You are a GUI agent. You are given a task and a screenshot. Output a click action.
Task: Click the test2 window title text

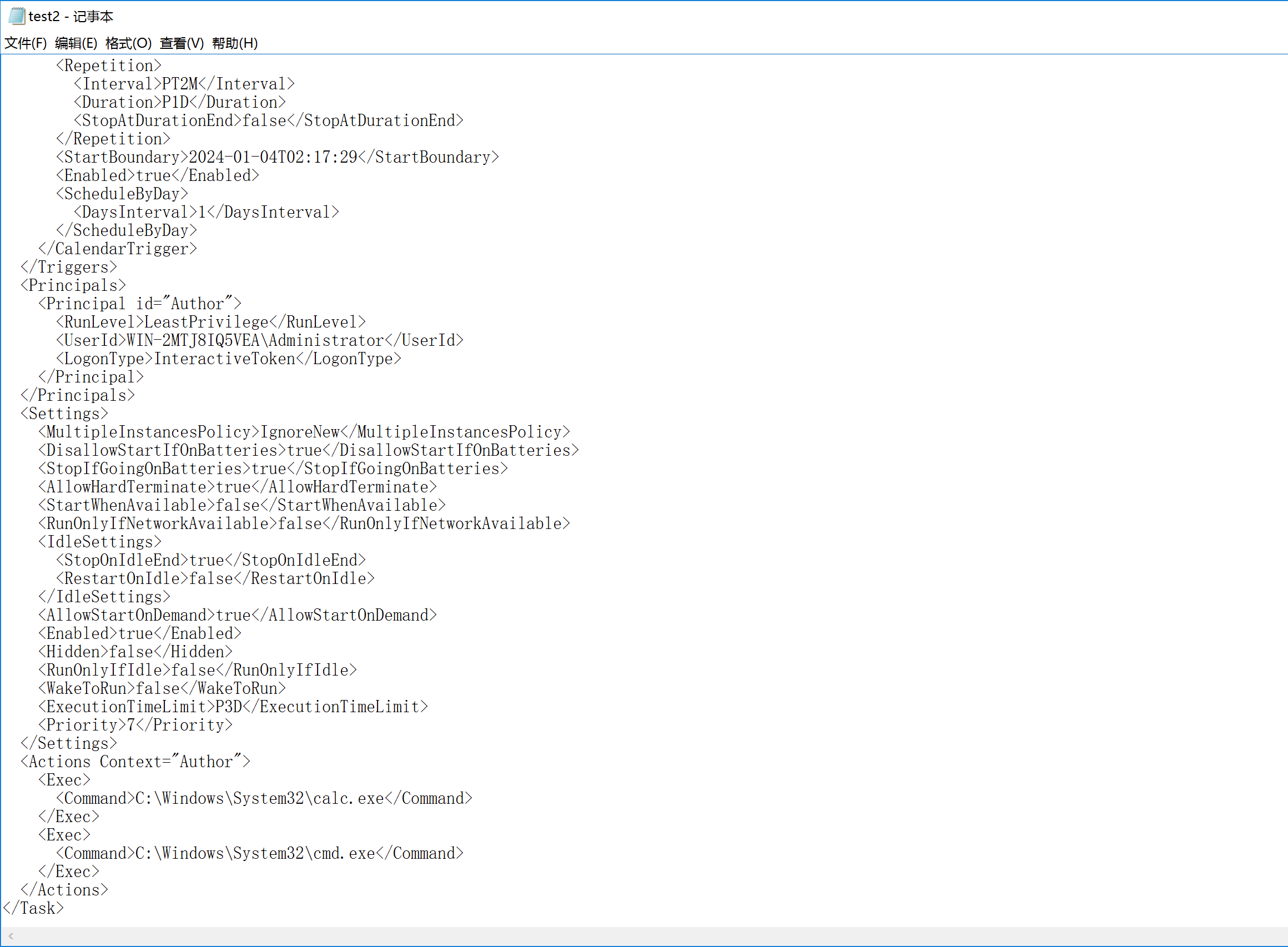tap(71, 16)
